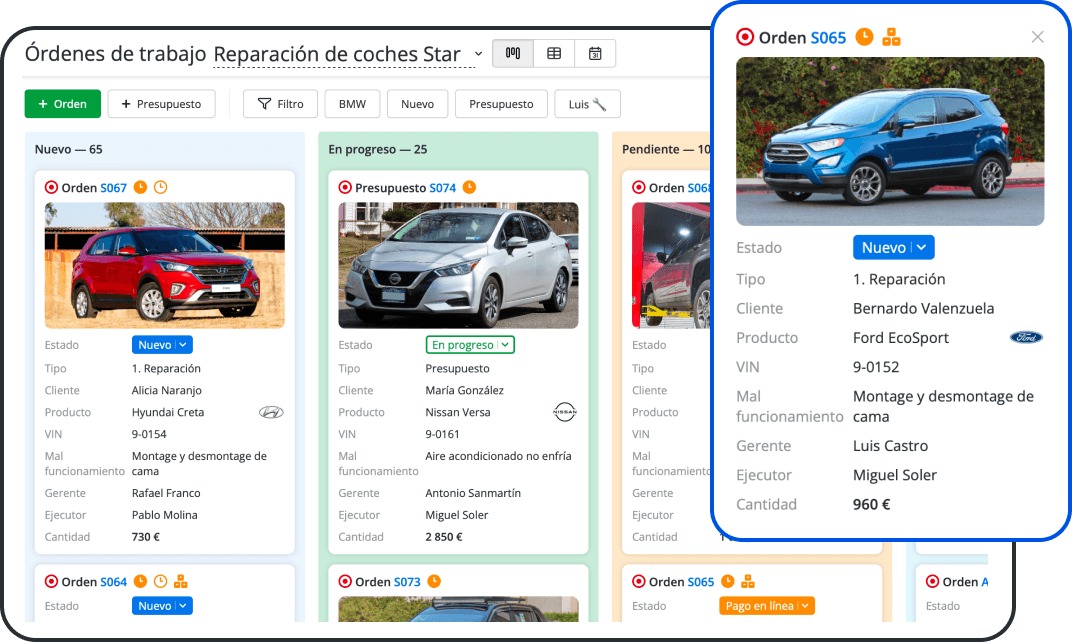The width and height of the screenshot is (1072, 642).
Task: Click the filled orange clock icon on S064
Action: pos(140,581)
